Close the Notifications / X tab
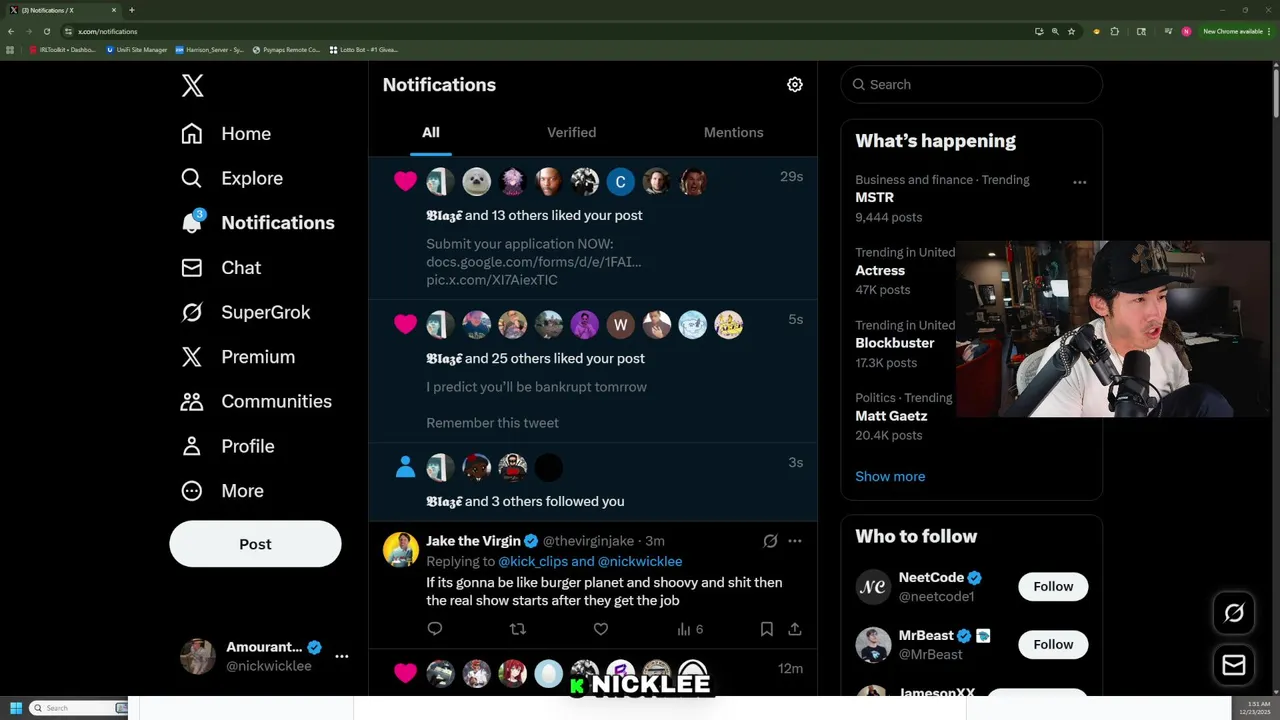The image size is (1280, 720). click(114, 10)
